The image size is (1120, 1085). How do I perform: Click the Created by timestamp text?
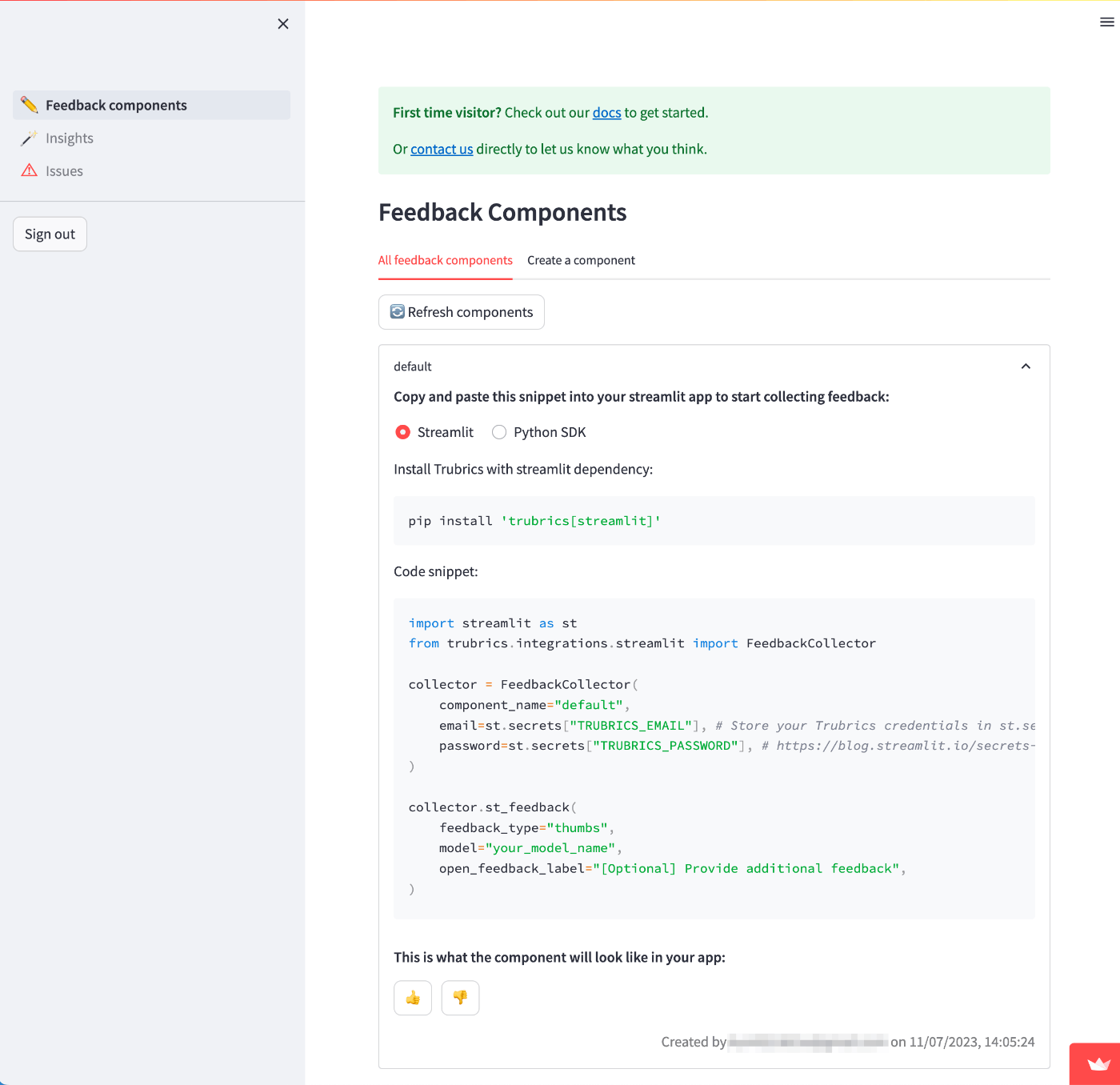point(848,1042)
